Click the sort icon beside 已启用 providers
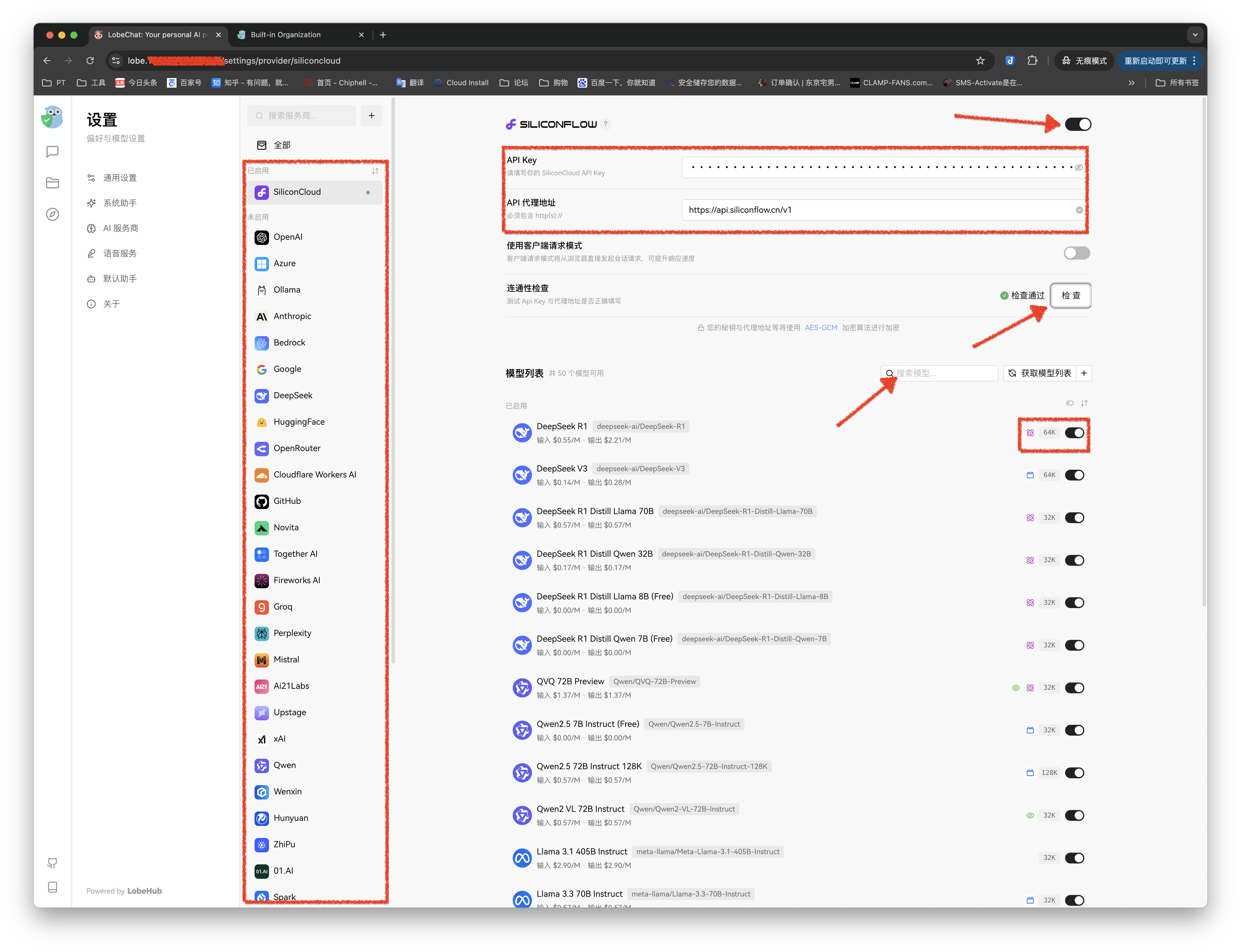 pyautogui.click(x=375, y=170)
